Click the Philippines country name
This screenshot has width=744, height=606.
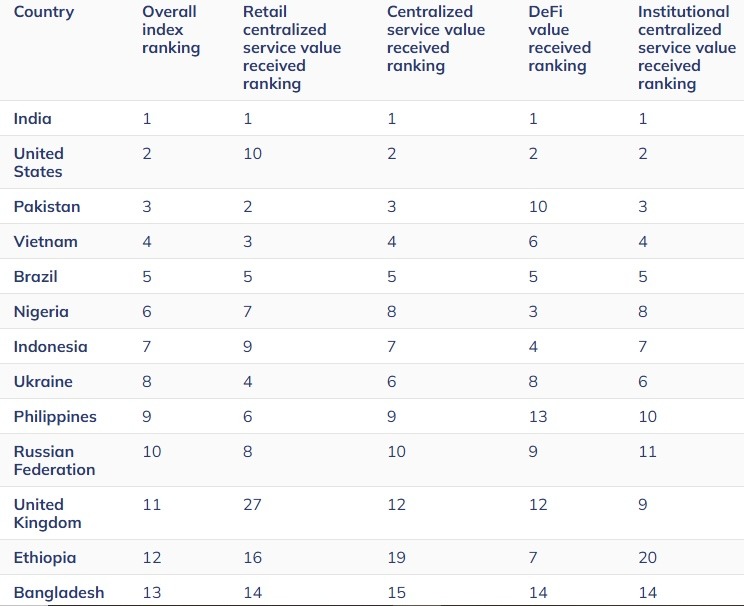[55, 416]
